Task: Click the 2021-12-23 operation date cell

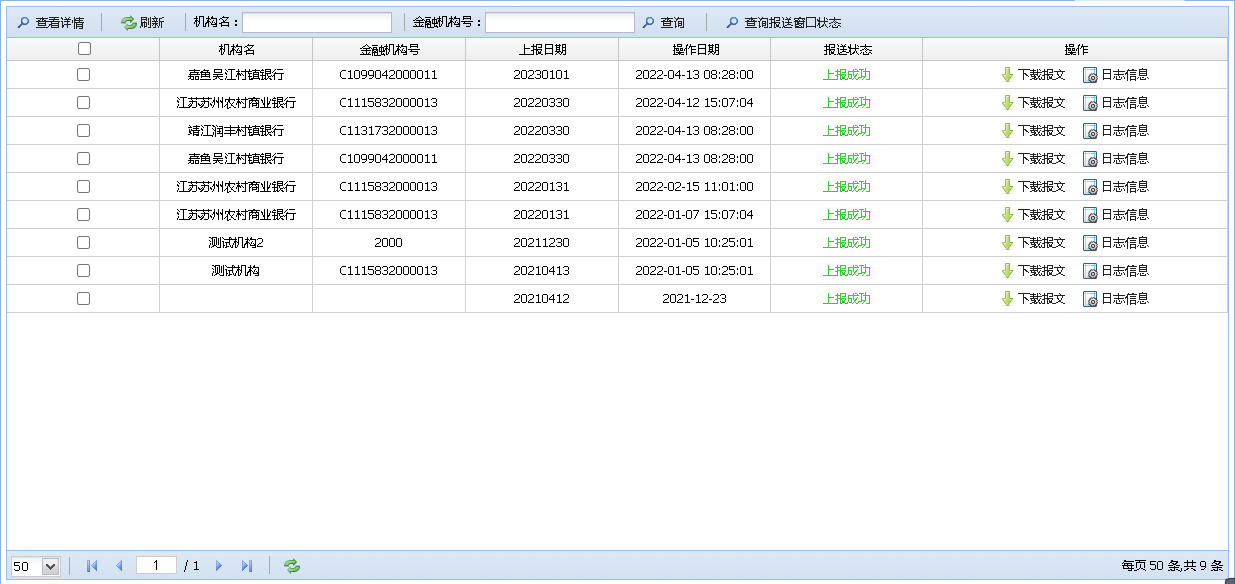Action: 695,298
